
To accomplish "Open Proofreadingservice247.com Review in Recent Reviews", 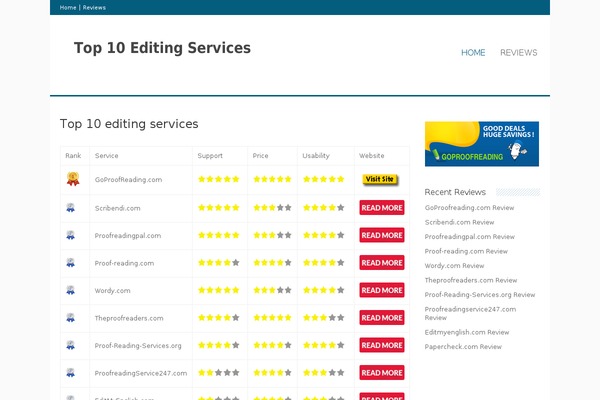I will point(470,313).
